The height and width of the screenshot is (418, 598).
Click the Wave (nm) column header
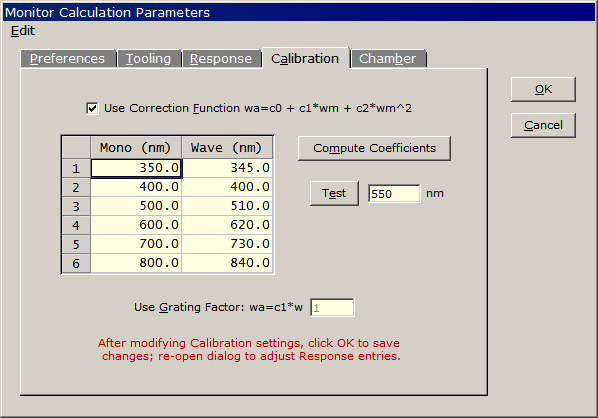pos(227,147)
